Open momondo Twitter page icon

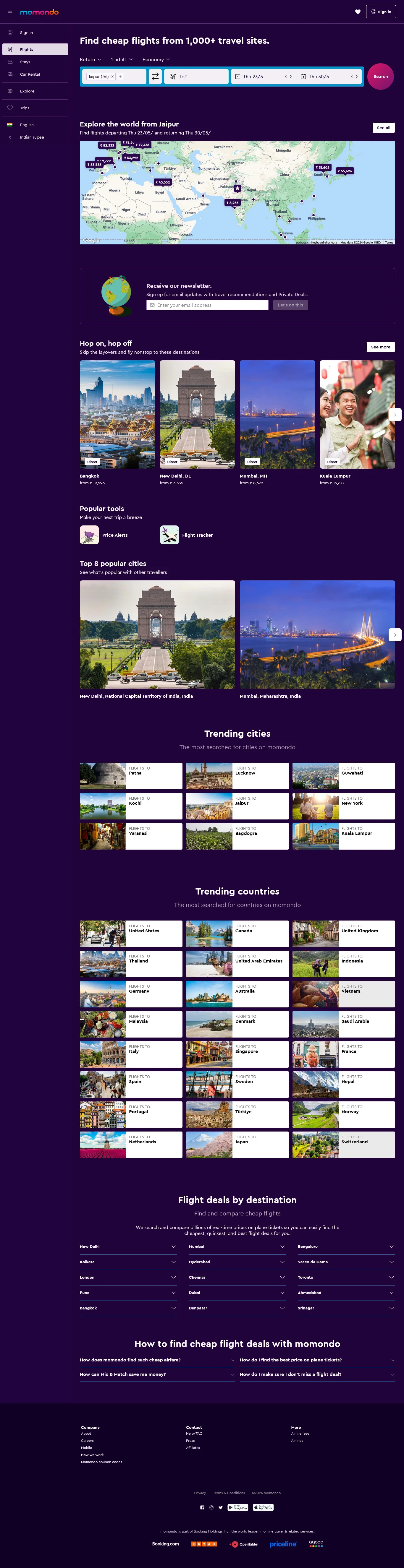click(221, 1507)
